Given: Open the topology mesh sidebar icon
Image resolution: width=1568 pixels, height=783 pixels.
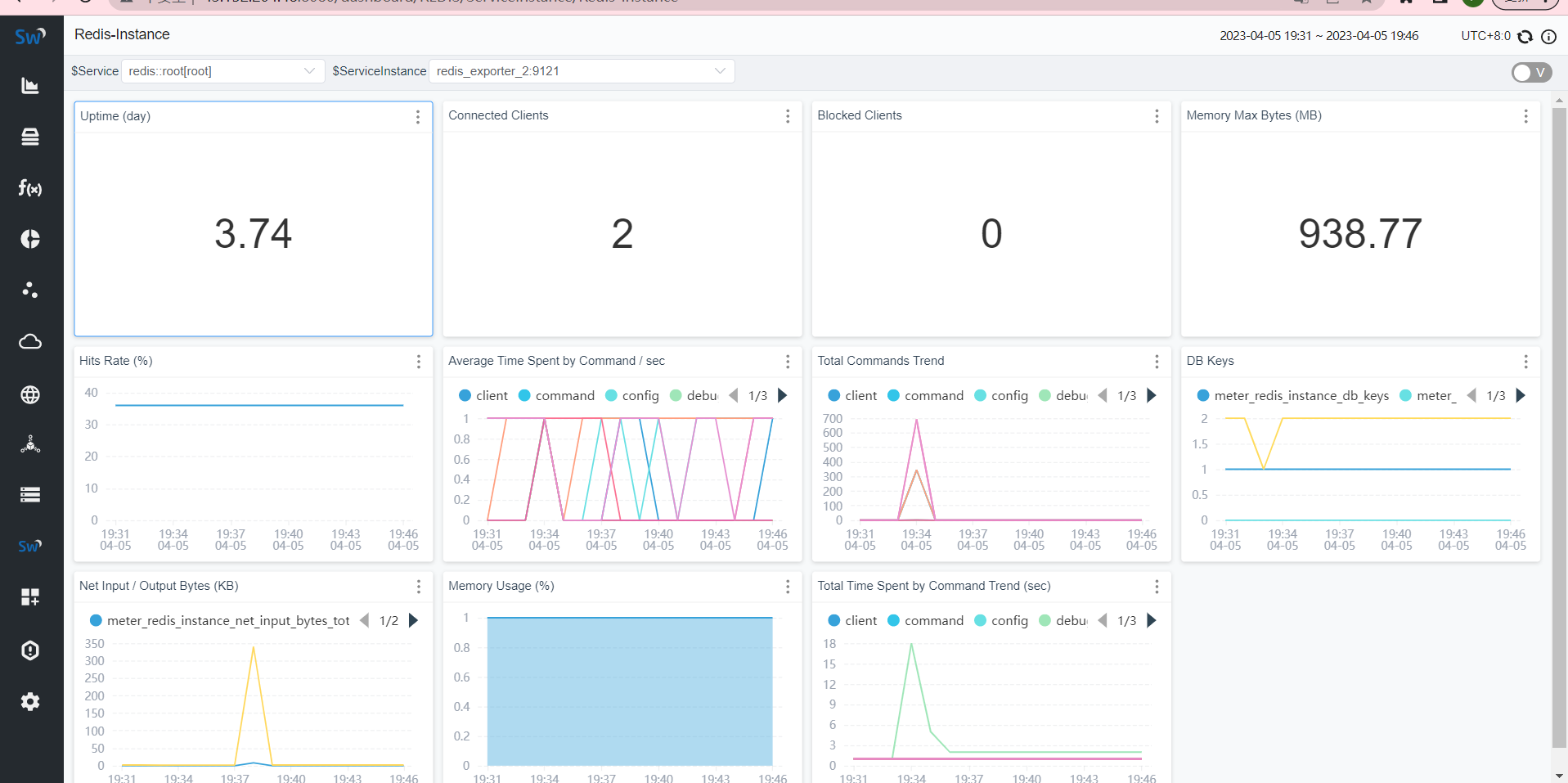Looking at the screenshot, I should point(30,444).
